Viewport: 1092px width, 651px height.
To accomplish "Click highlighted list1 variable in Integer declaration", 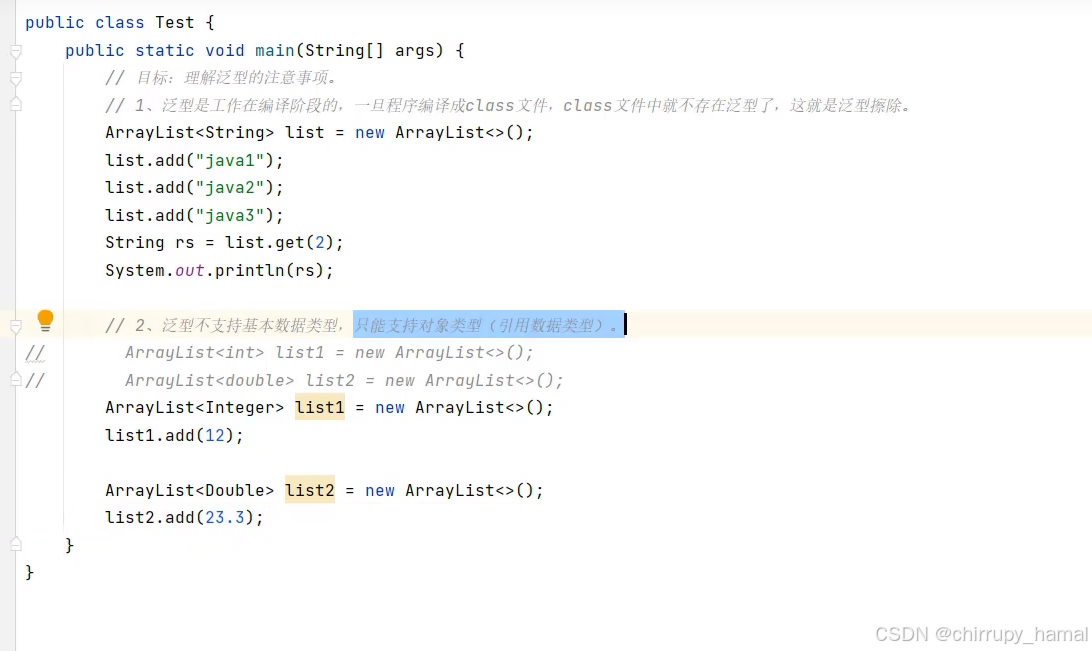I will [x=320, y=407].
